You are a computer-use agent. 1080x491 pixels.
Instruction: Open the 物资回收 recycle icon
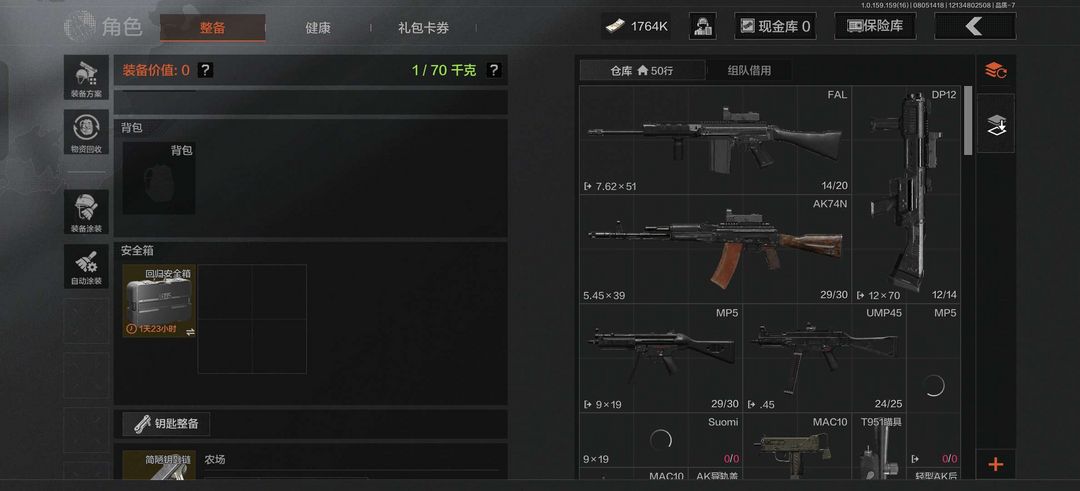tap(86, 132)
